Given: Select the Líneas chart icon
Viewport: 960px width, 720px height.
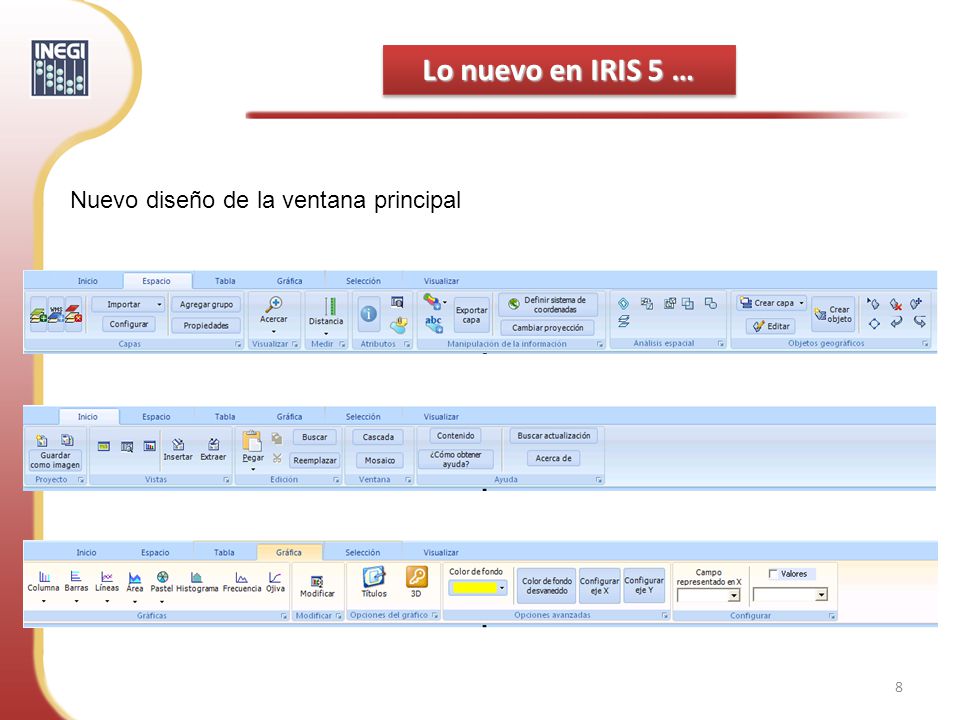Looking at the screenshot, I should (x=107, y=577).
